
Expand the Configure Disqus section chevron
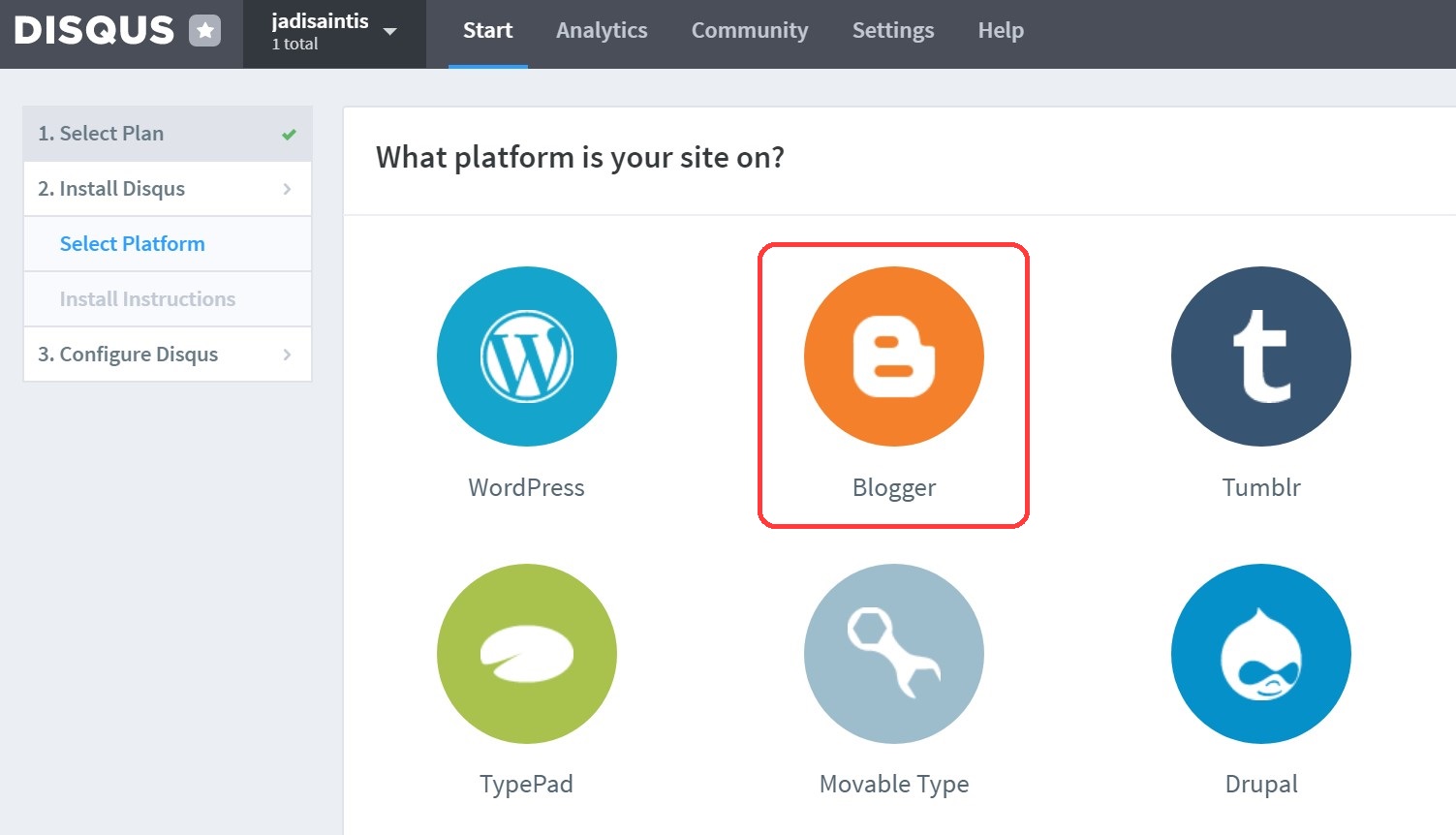(288, 354)
